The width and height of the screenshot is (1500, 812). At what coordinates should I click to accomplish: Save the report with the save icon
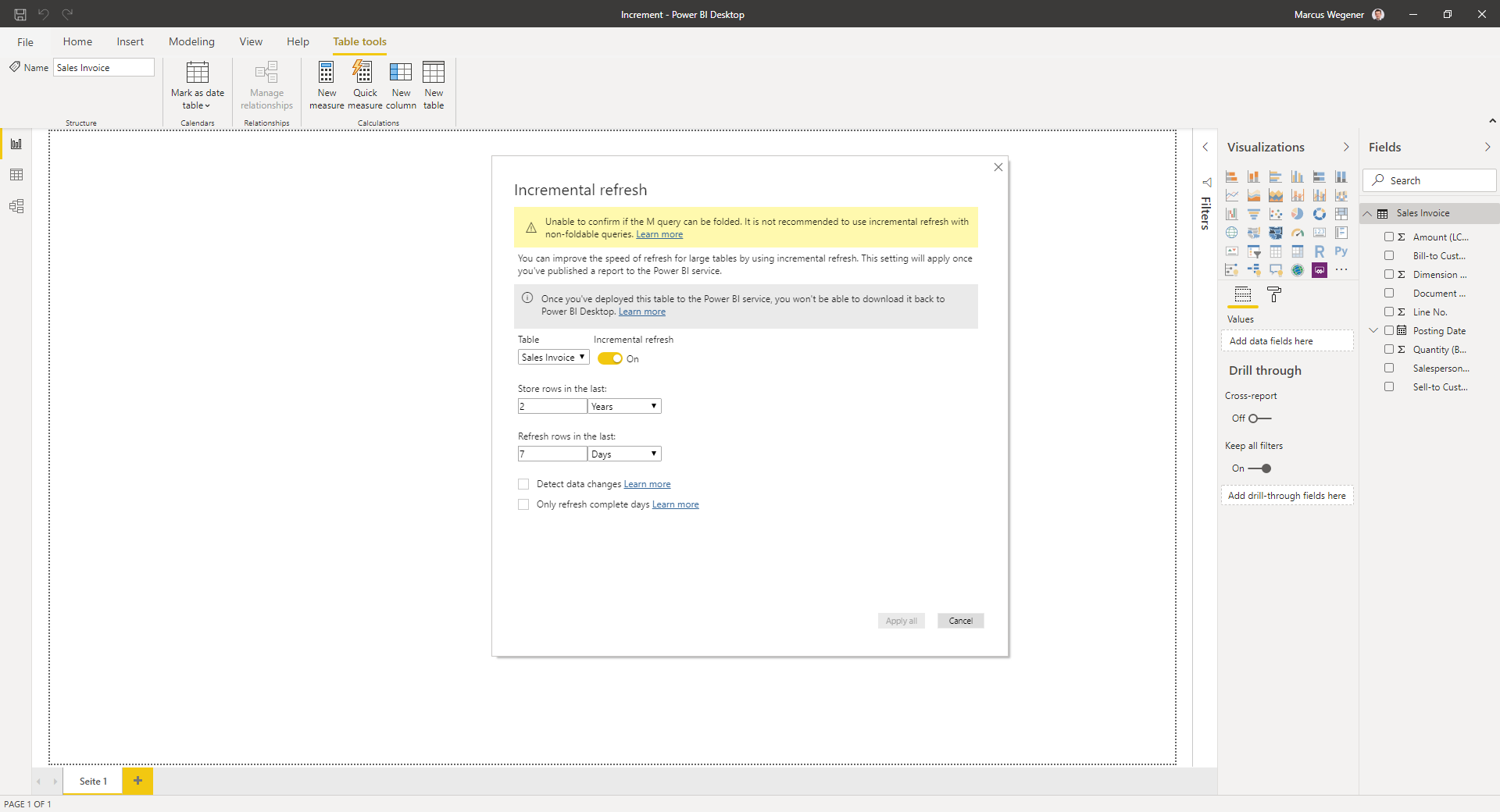(20, 14)
